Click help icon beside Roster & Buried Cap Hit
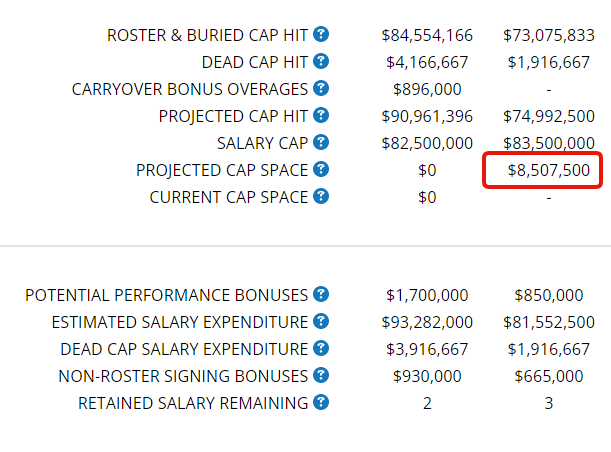Image resolution: width=611 pixels, height=452 pixels. coord(321,34)
